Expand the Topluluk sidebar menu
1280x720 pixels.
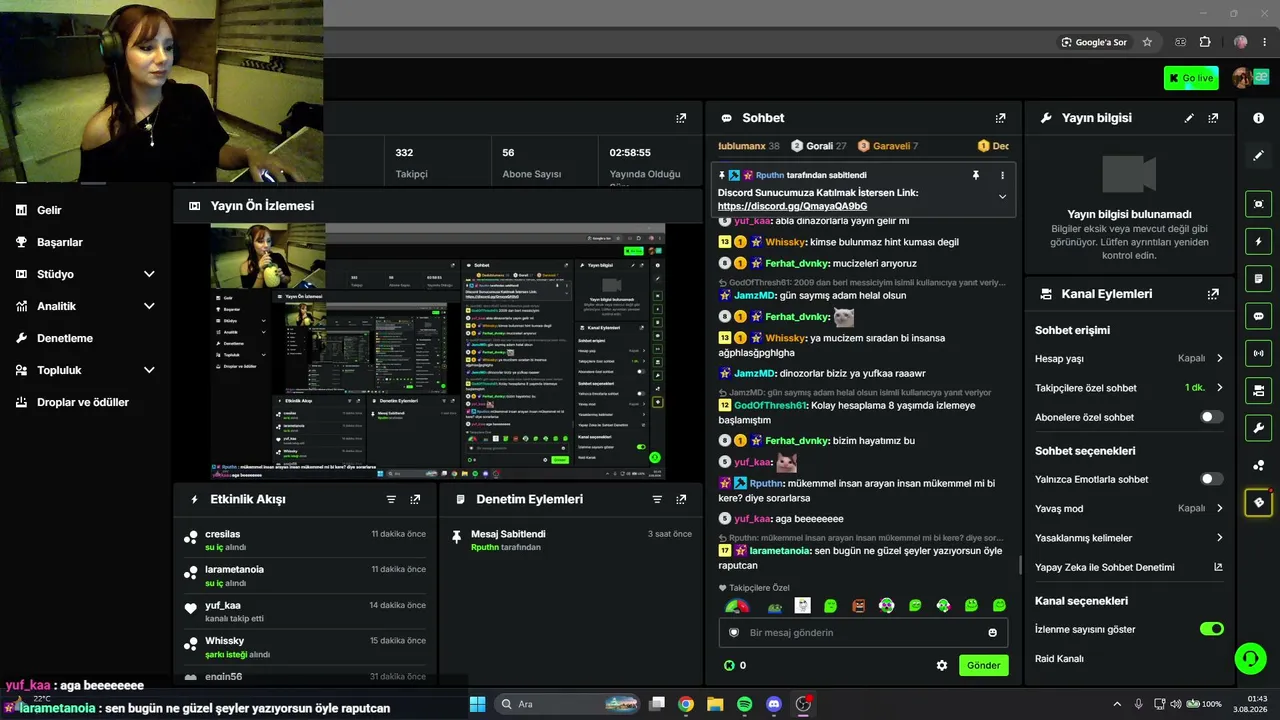tap(149, 370)
